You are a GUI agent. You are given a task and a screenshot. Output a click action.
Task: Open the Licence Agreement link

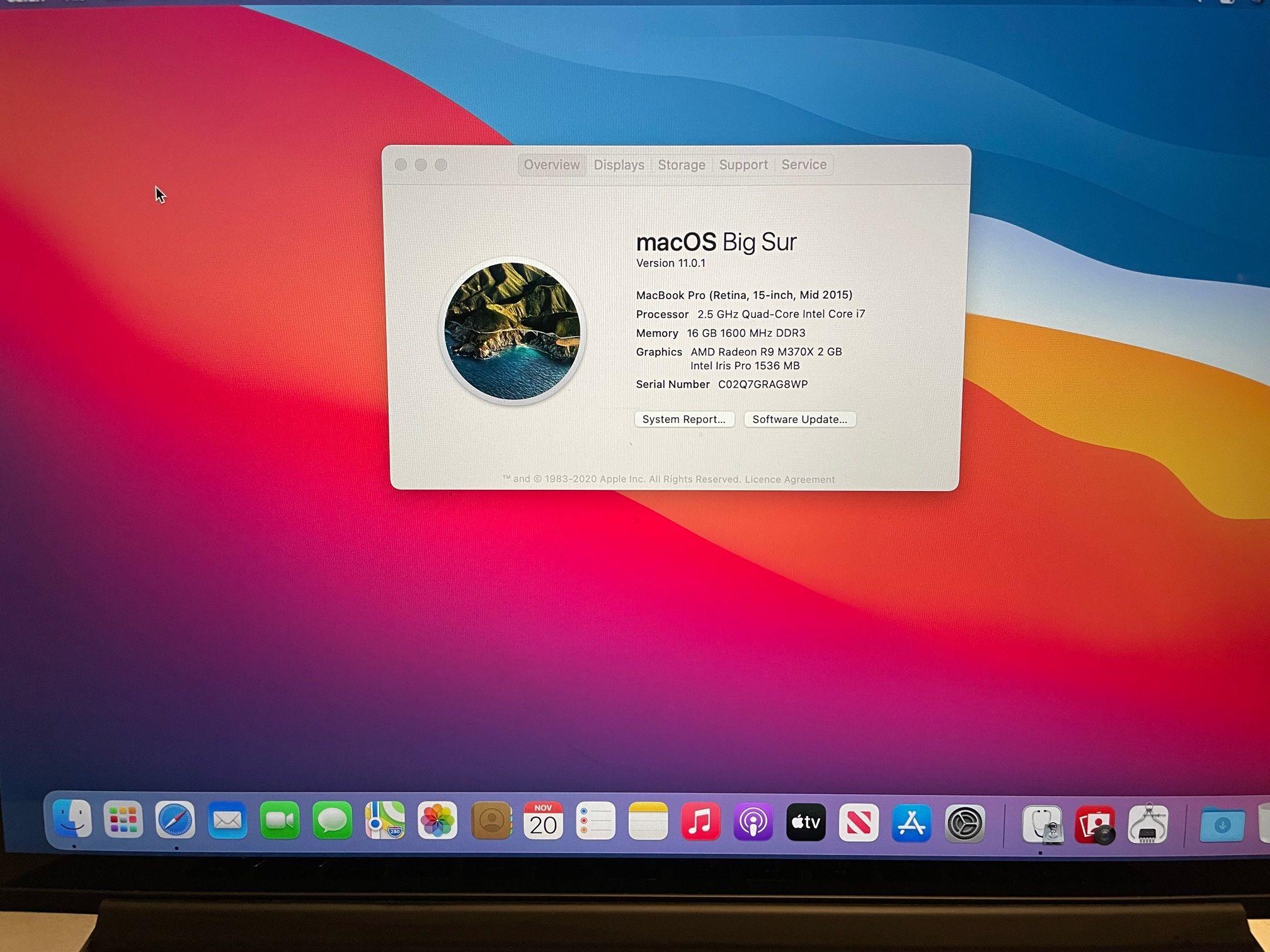pos(790,479)
